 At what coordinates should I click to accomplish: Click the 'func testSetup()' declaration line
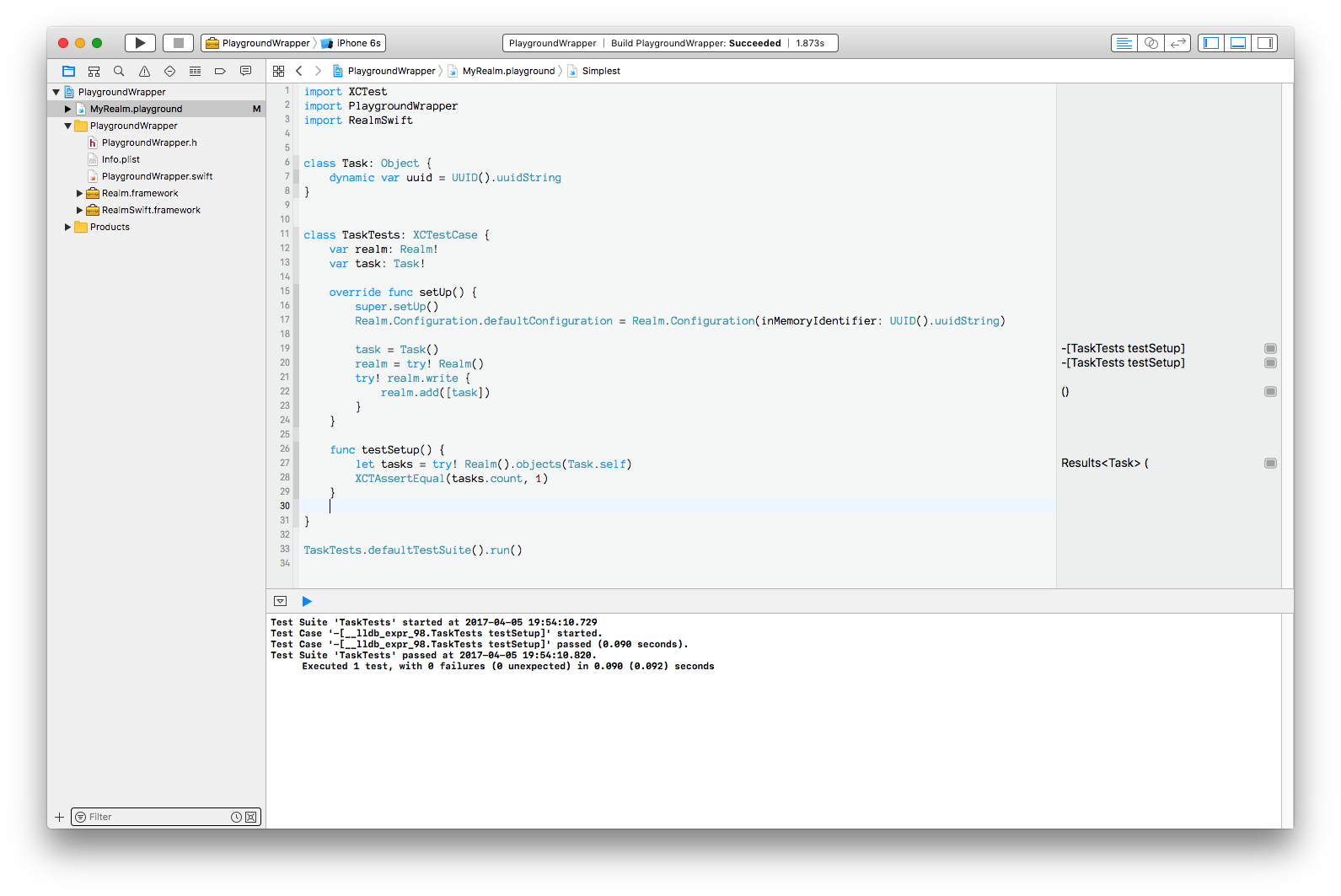387,449
